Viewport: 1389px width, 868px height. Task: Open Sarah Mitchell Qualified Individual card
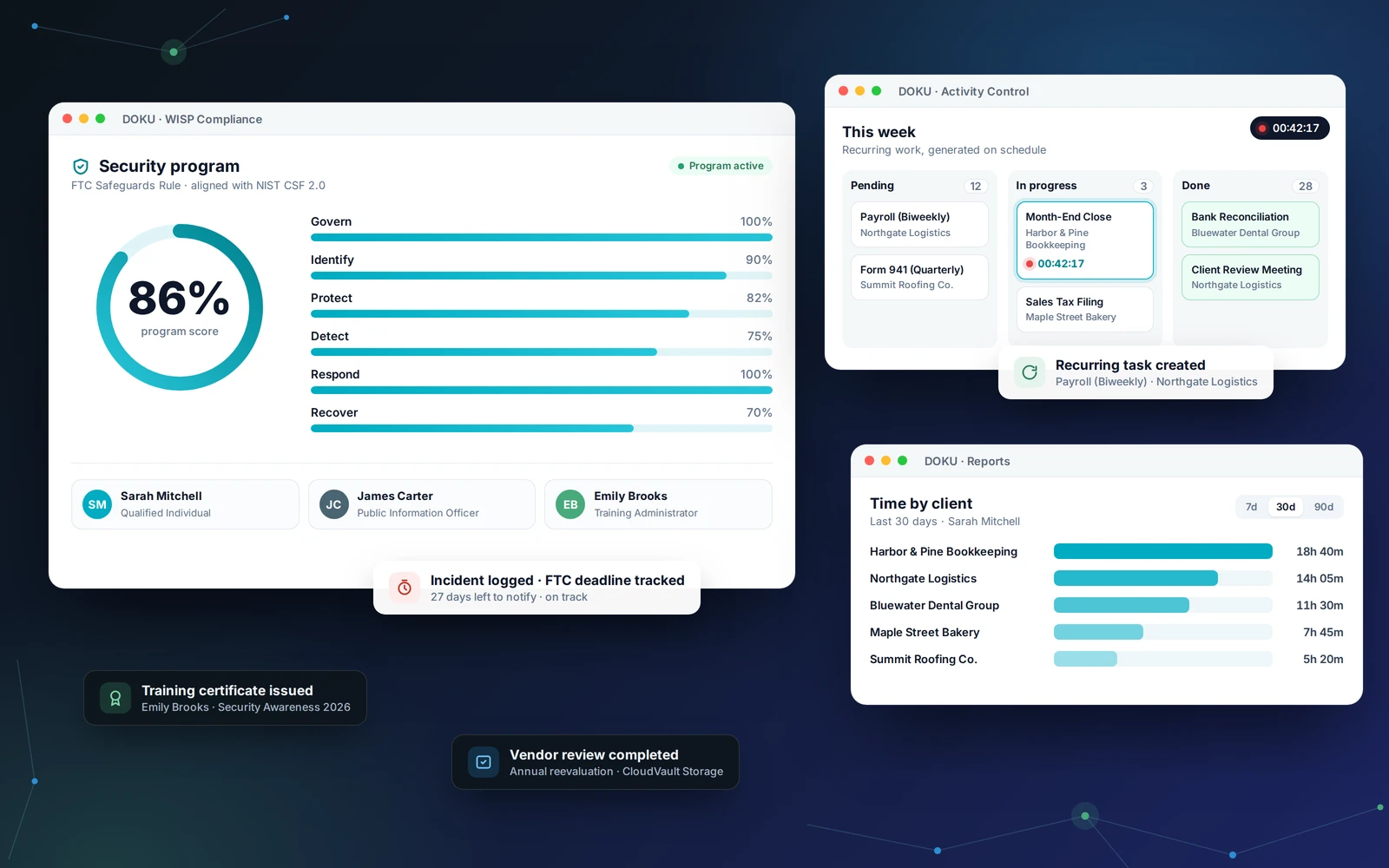tap(185, 504)
